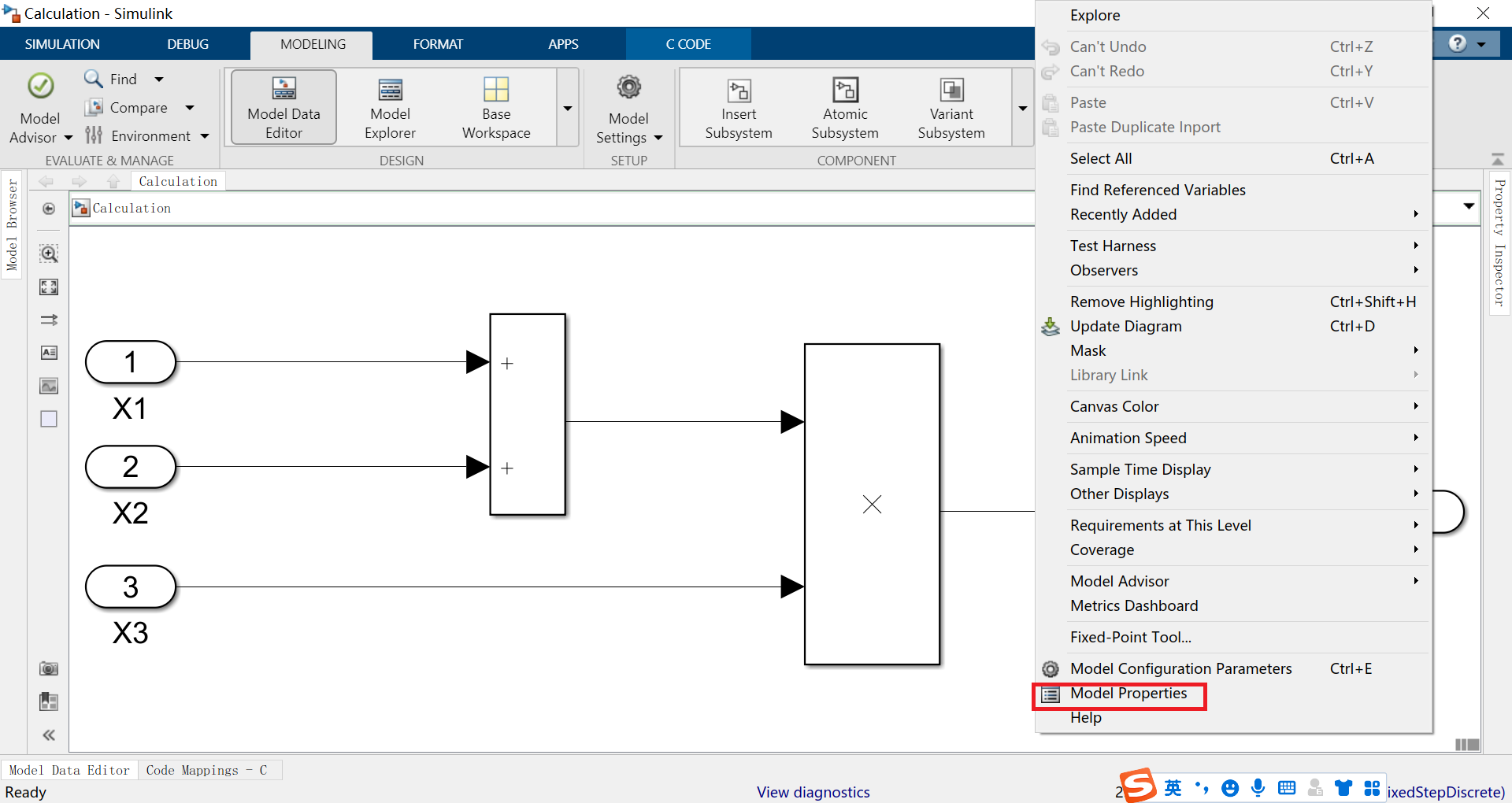This screenshot has height=803, width=1512.
Task: Click Insert Subsystem
Action: [739, 108]
